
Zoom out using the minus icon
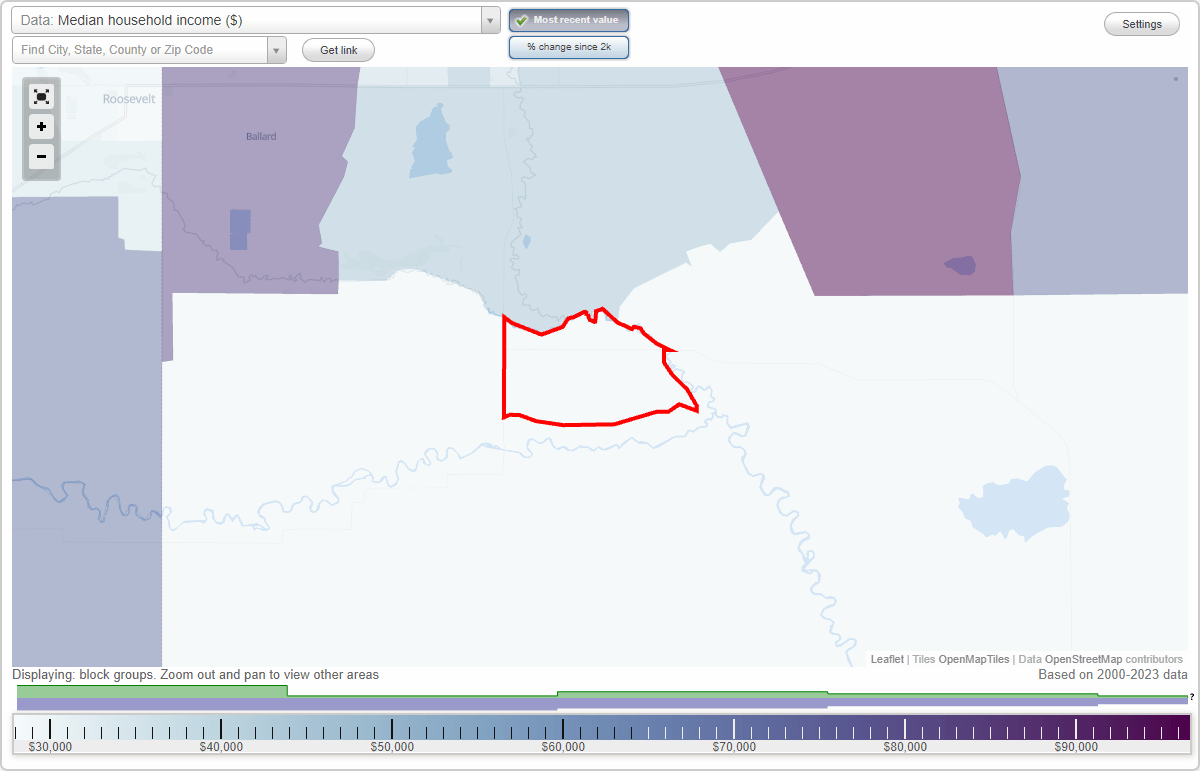click(41, 157)
